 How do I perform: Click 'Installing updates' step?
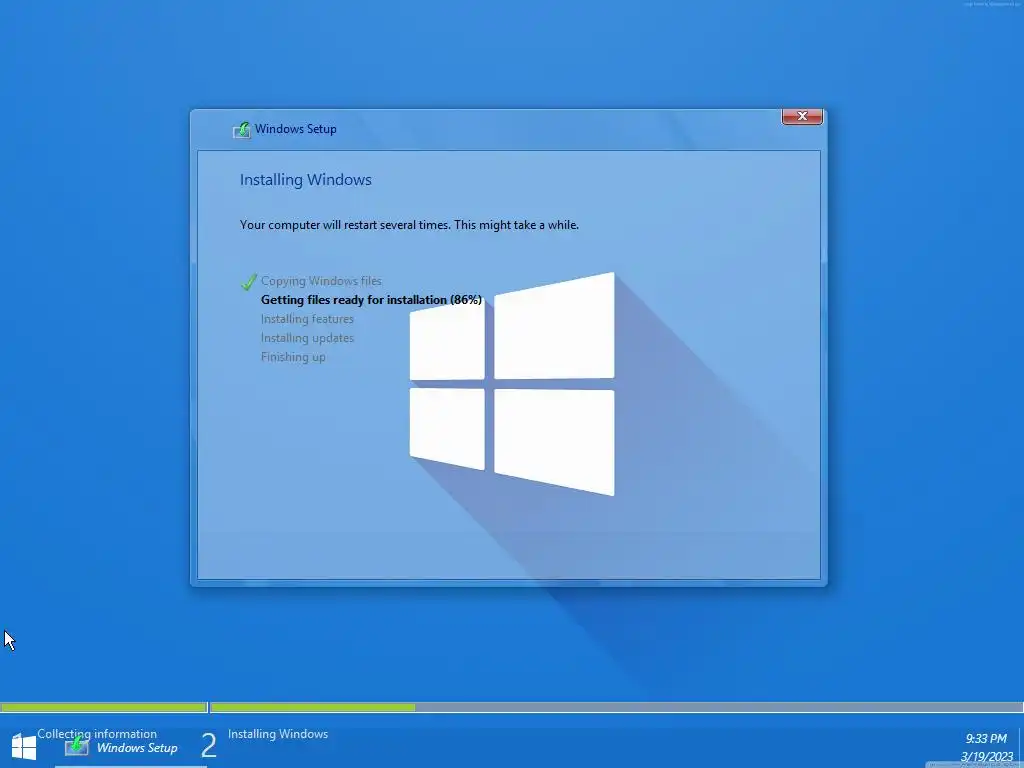click(x=307, y=338)
